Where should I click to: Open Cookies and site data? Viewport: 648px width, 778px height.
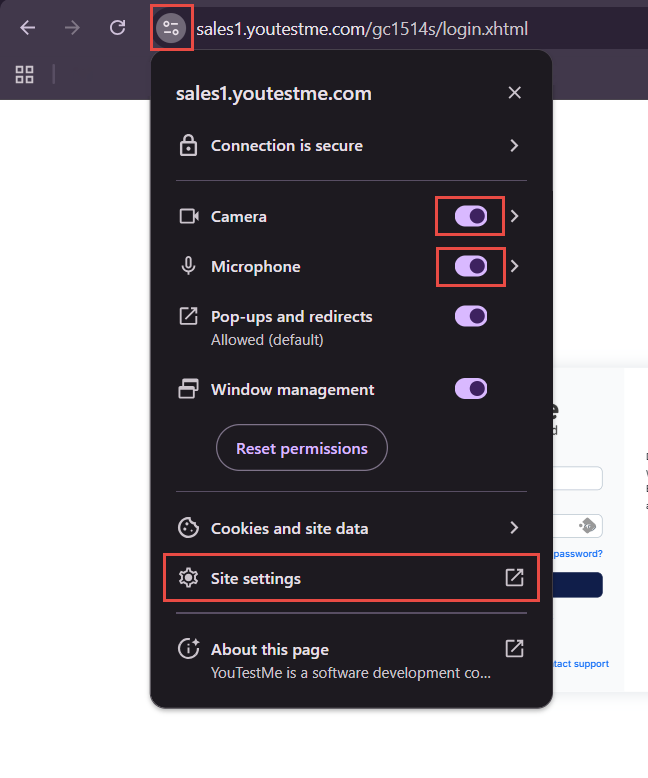pos(350,528)
